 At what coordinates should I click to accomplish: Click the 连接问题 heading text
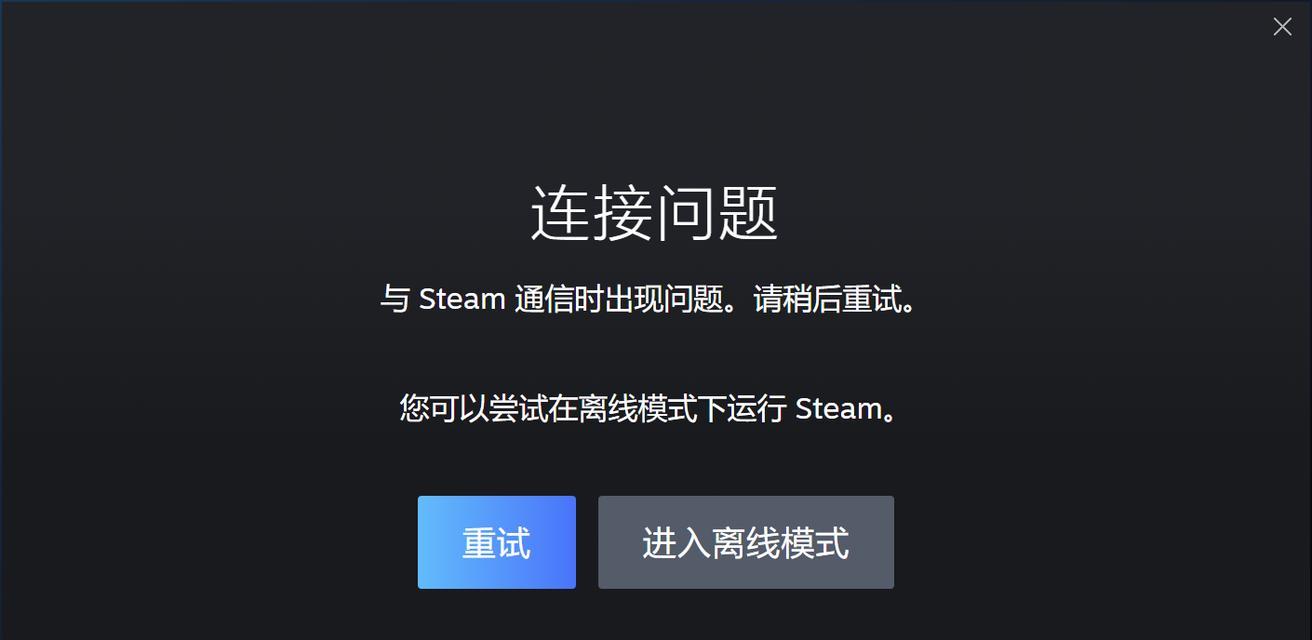pos(655,213)
